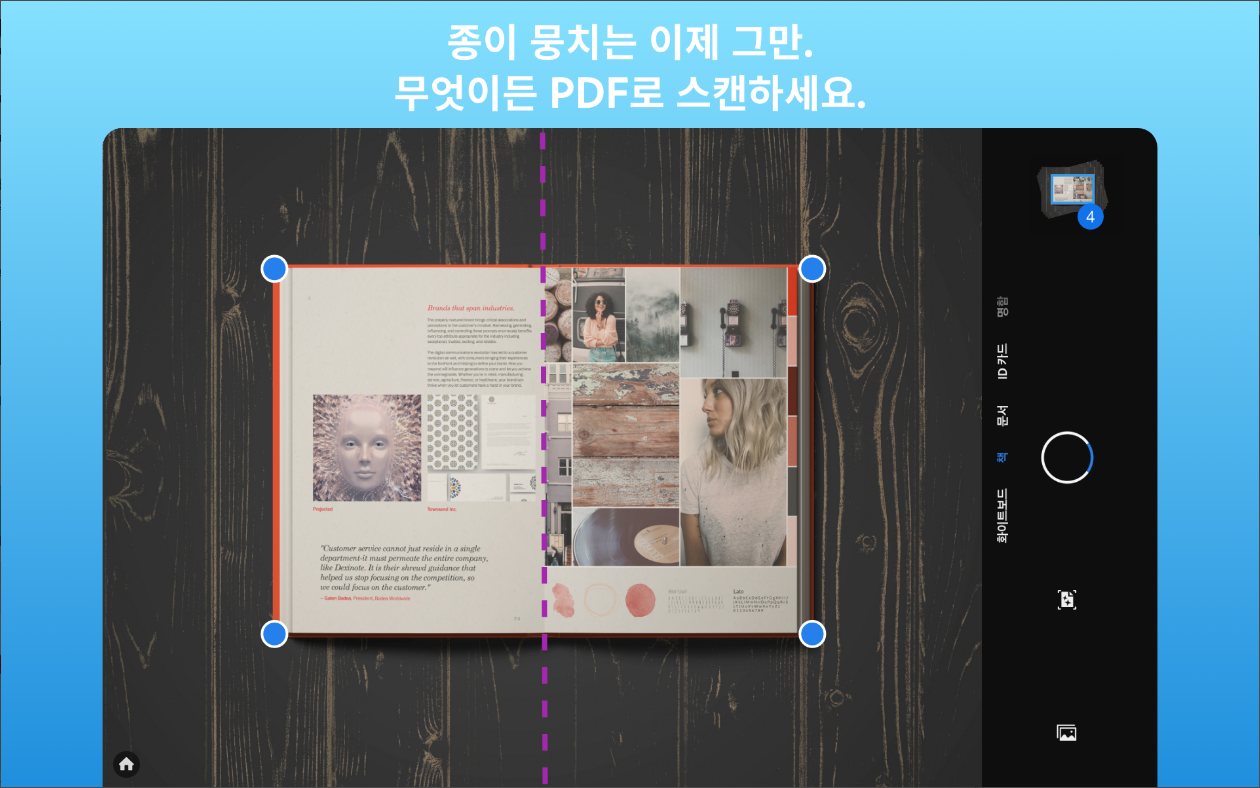This screenshot has width=1260, height=788.
Task: Click the purple dashed book spine divider
Action: (x=543, y=450)
